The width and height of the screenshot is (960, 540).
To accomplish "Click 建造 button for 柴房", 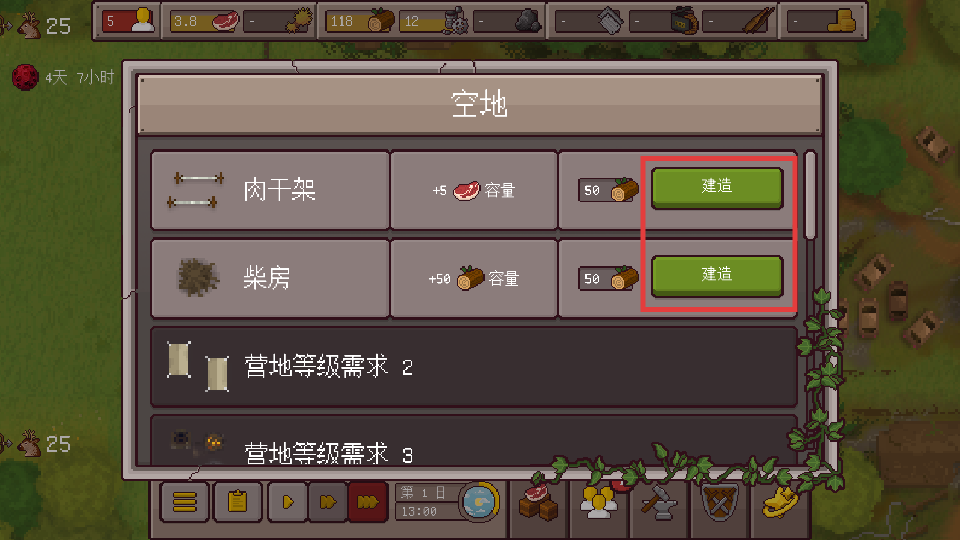I will coord(717,276).
